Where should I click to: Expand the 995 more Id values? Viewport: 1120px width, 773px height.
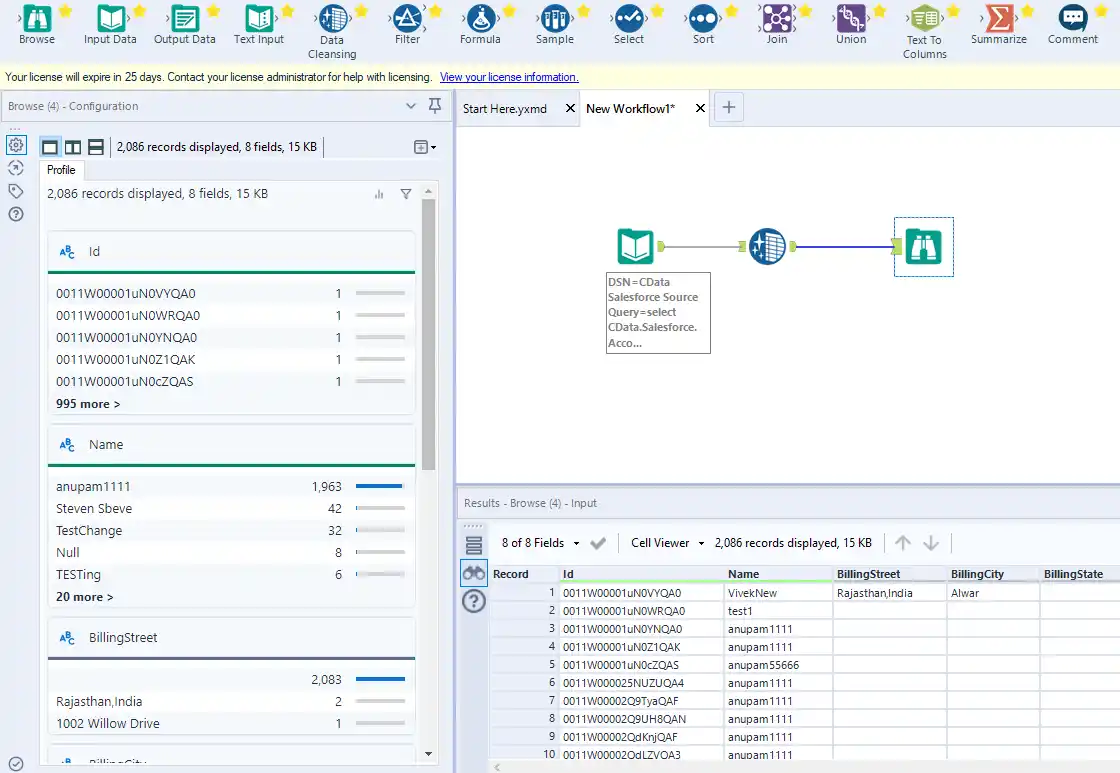point(87,404)
